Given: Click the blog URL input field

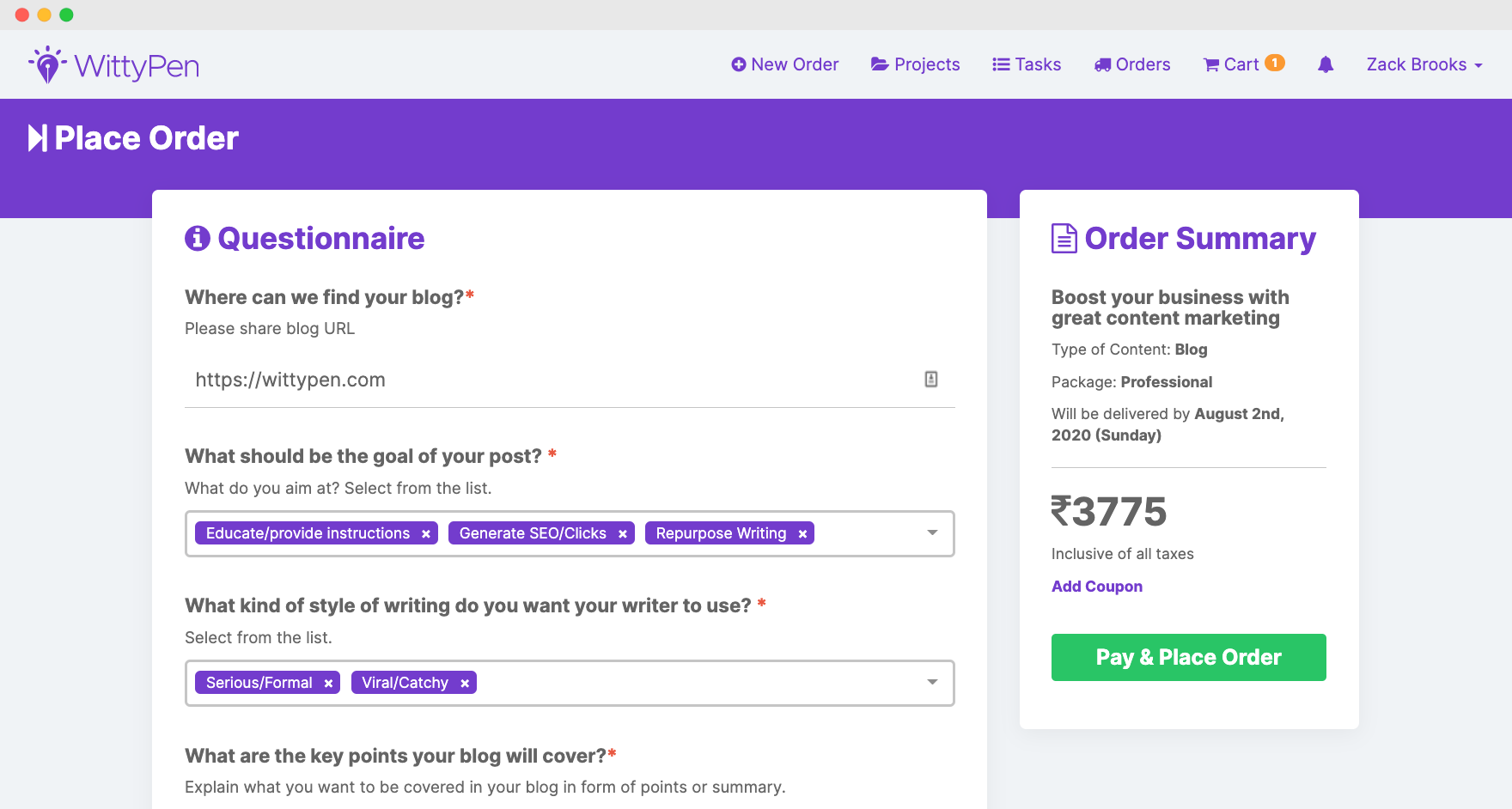Looking at the screenshot, I should (x=570, y=380).
